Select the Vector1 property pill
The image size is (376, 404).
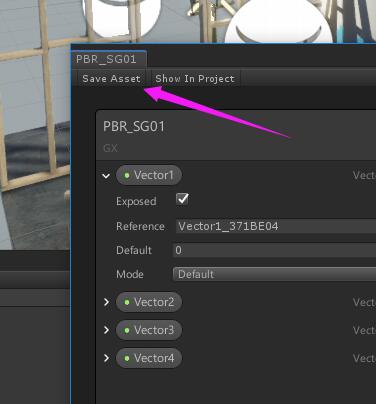coord(149,175)
